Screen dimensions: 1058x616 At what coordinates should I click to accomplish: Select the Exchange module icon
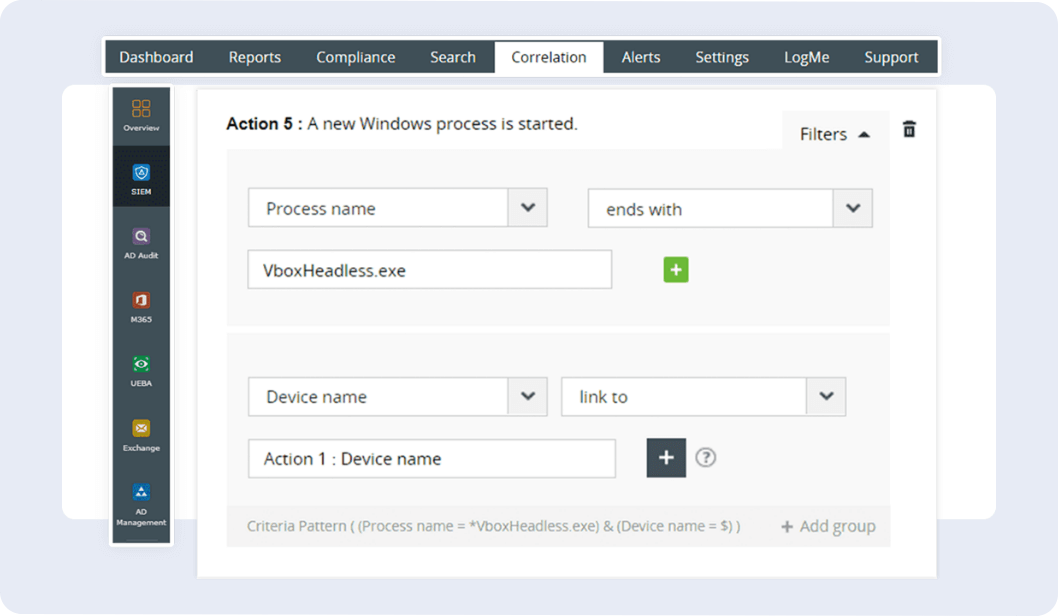point(141,434)
